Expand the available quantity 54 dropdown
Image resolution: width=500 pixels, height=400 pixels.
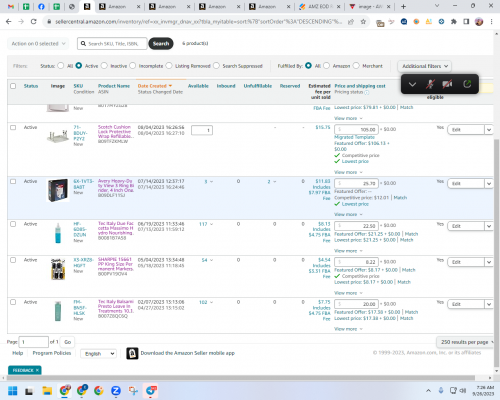coord(211,260)
